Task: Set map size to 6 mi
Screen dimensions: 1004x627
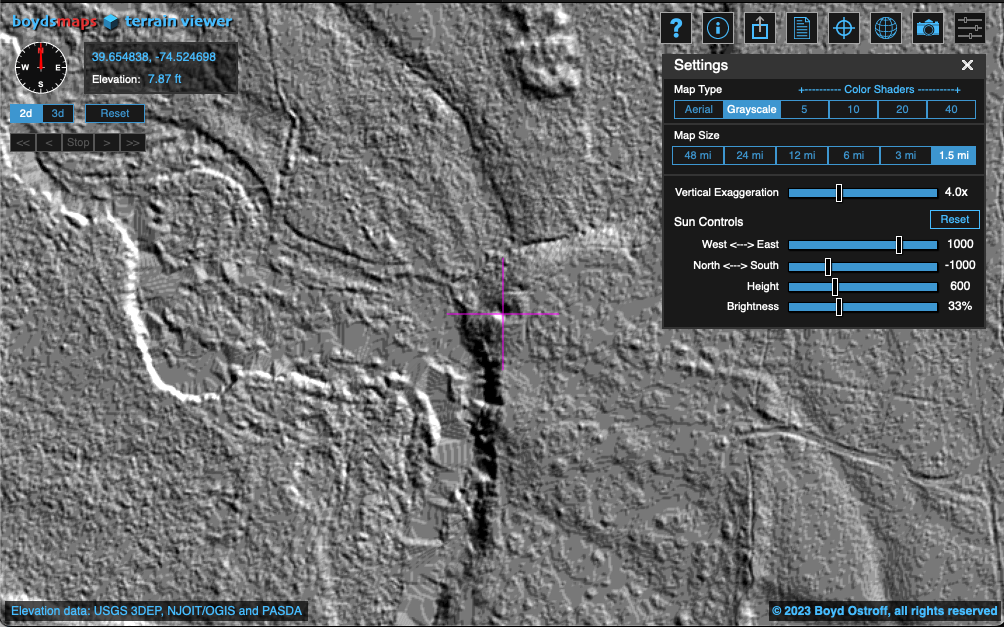Action: (x=853, y=155)
